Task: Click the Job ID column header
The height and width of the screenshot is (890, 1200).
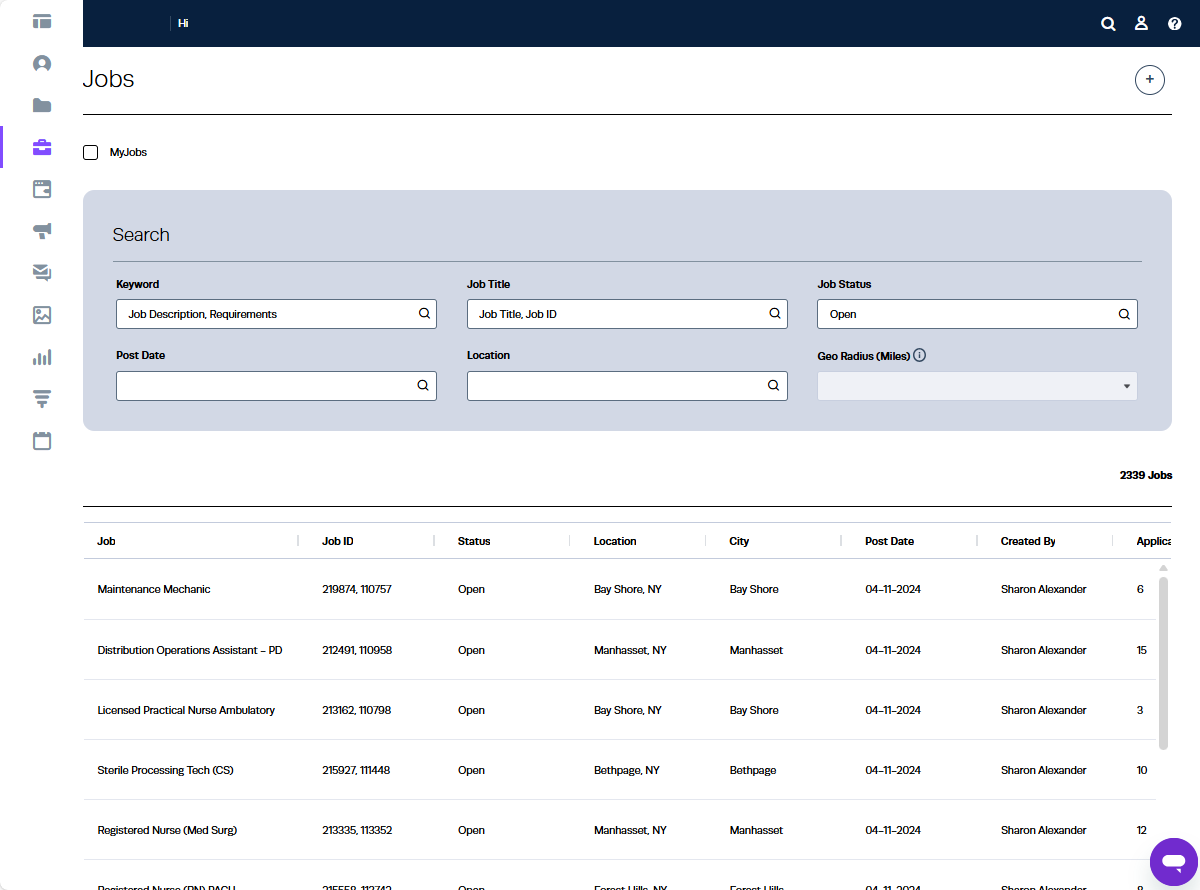Action: point(337,541)
